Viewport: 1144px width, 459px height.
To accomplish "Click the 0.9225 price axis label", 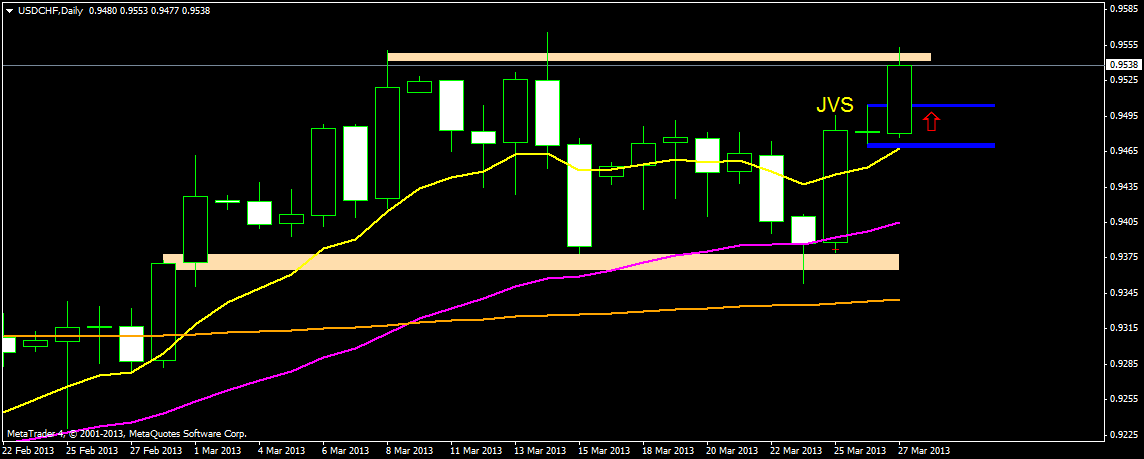I will 1123,434.
